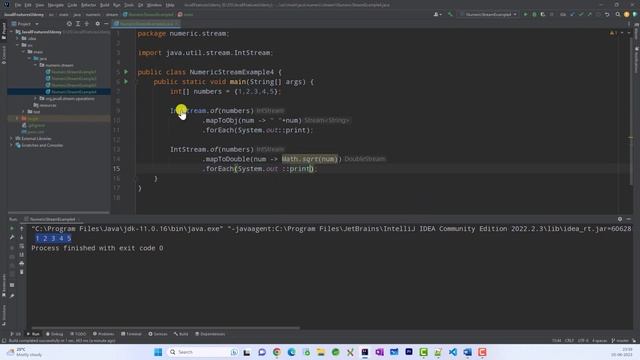Click the wrench icon in Run panel
Image resolution: width=640 pixels, height=360 pixels.
click(12, 237)
